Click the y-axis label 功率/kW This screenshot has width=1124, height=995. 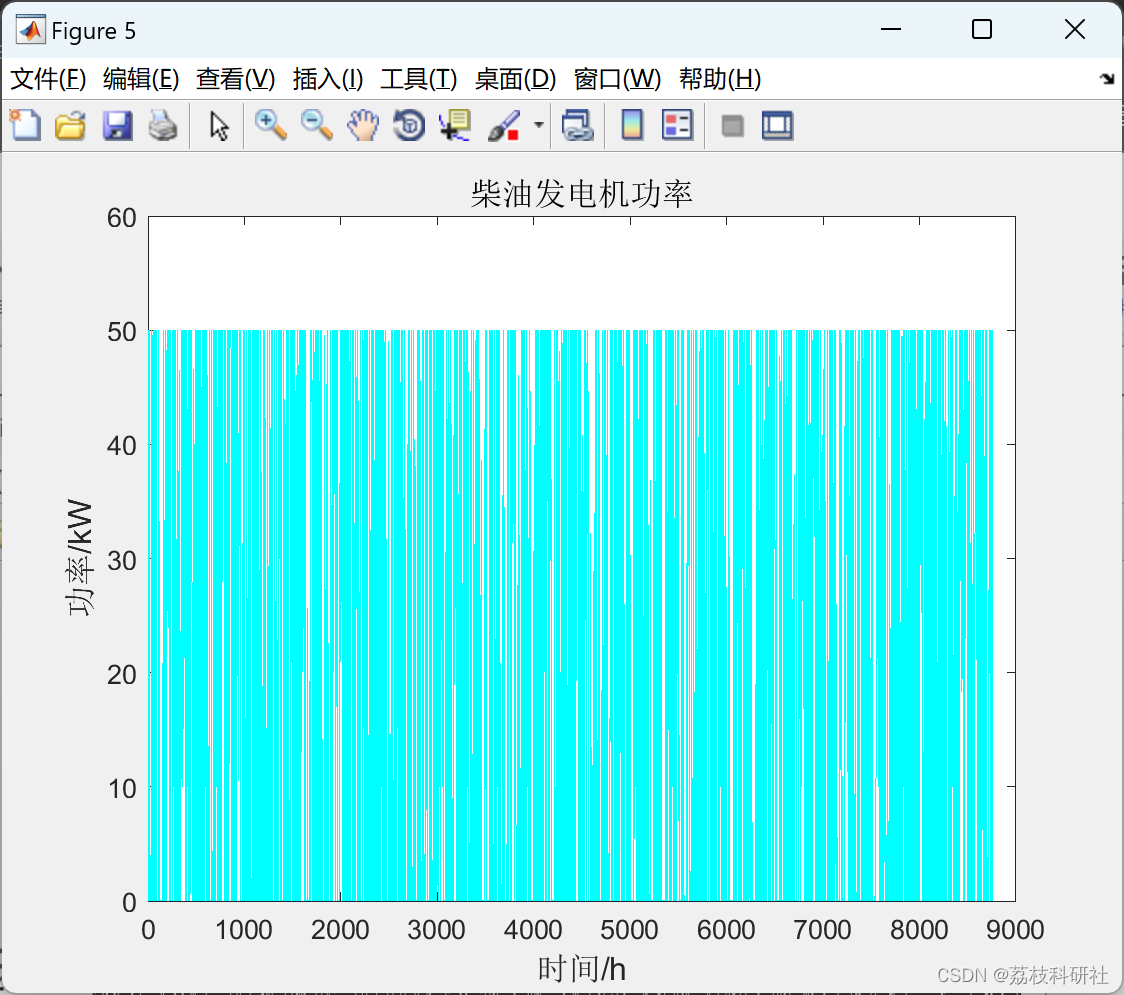pyautogui.click(x=80, y=557)
